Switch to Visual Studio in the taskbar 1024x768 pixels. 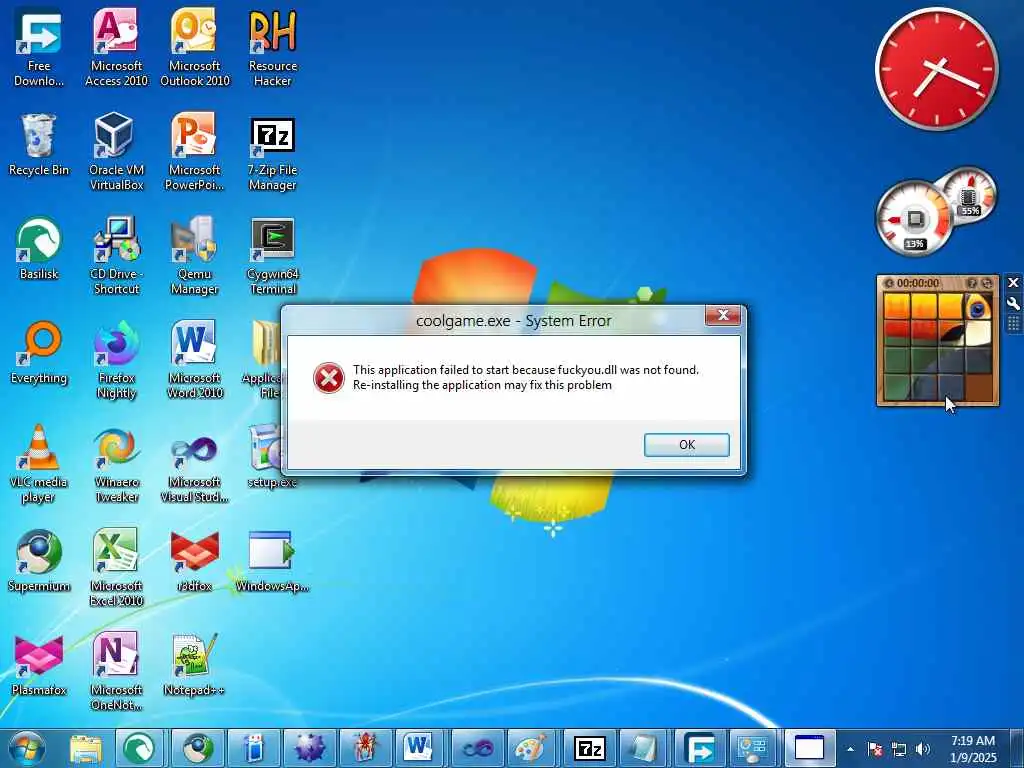476,748
